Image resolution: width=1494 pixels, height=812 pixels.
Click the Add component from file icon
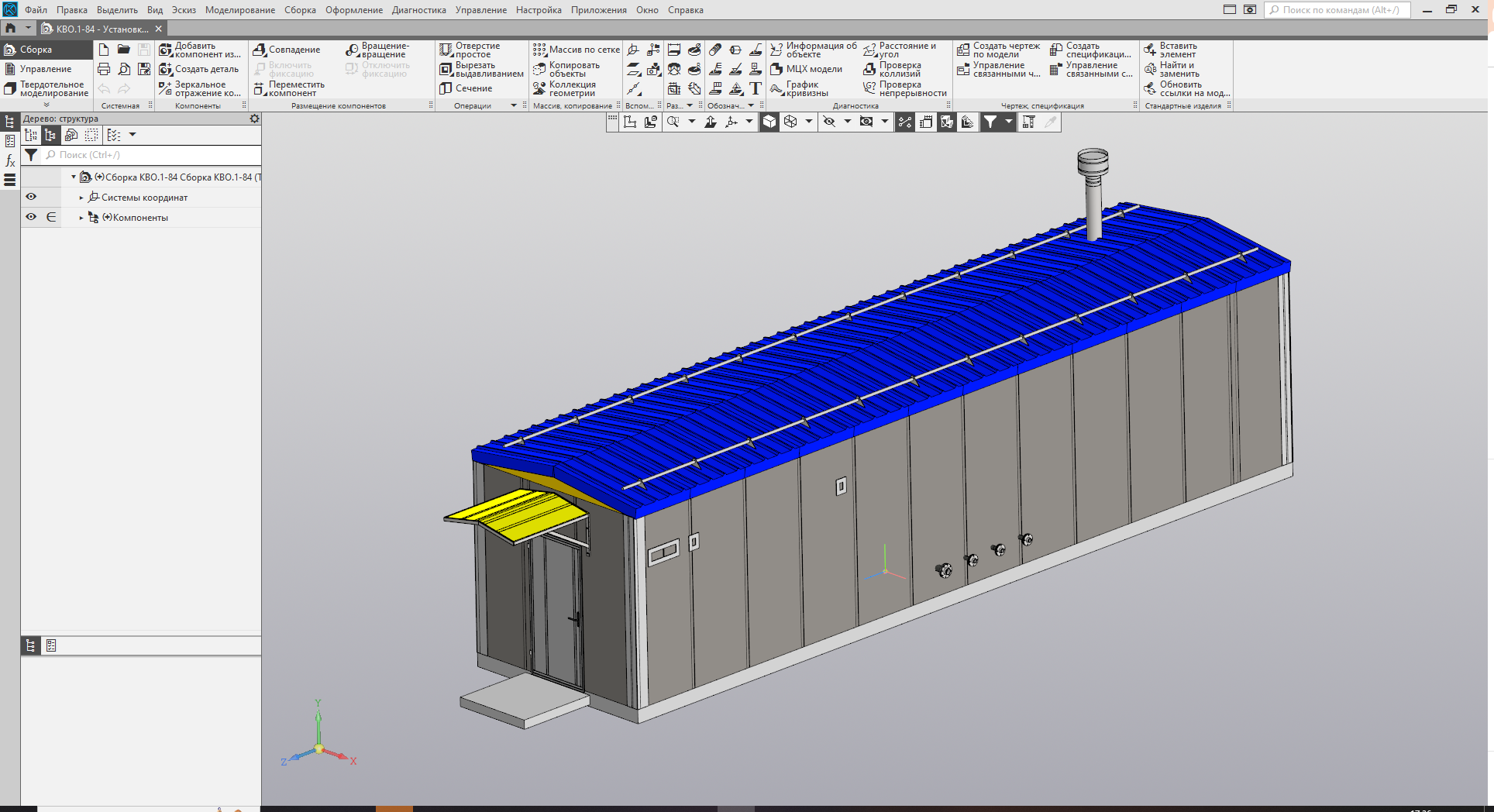tap(166, 50)
